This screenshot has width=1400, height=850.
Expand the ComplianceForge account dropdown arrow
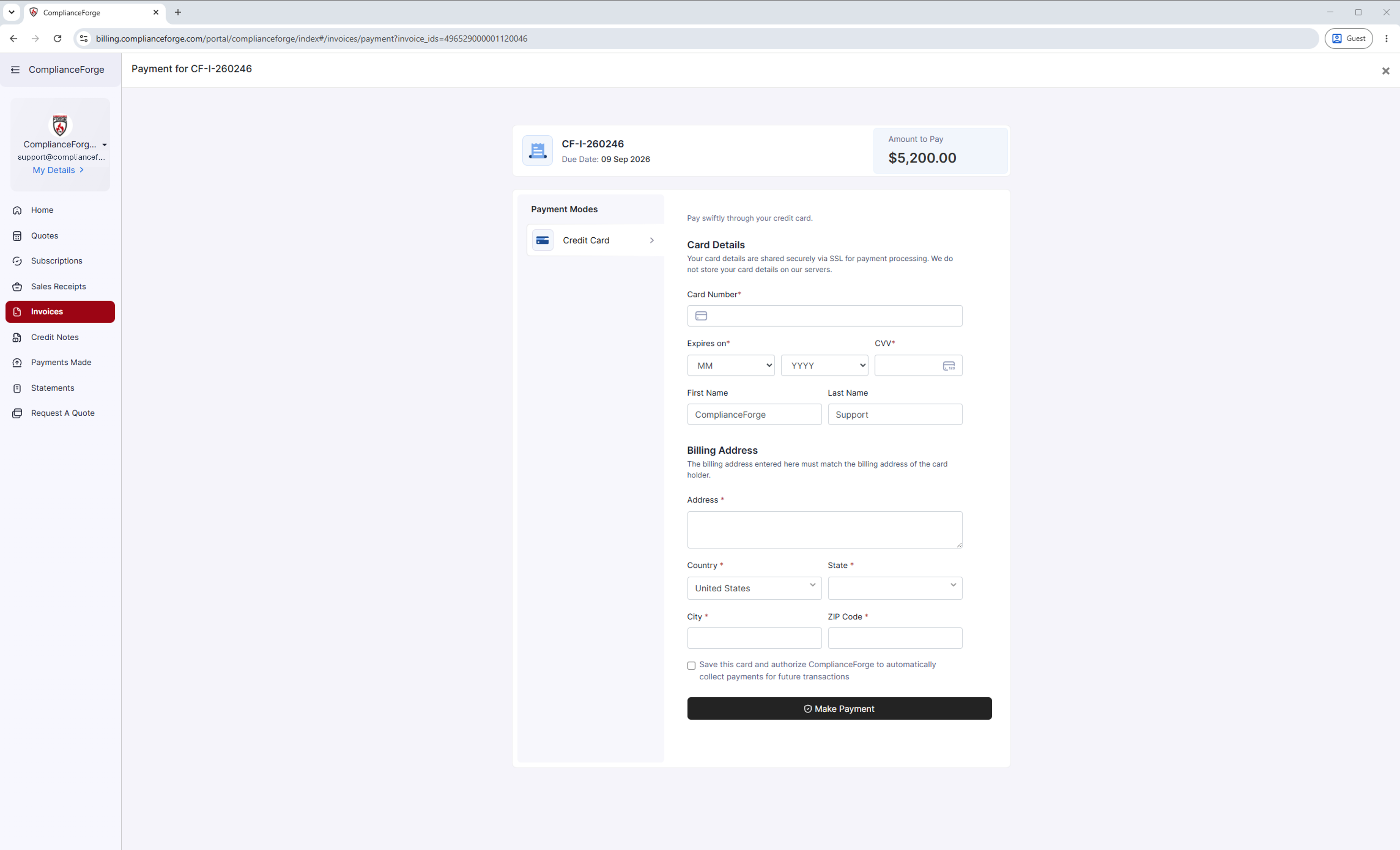tap(104, 145)
